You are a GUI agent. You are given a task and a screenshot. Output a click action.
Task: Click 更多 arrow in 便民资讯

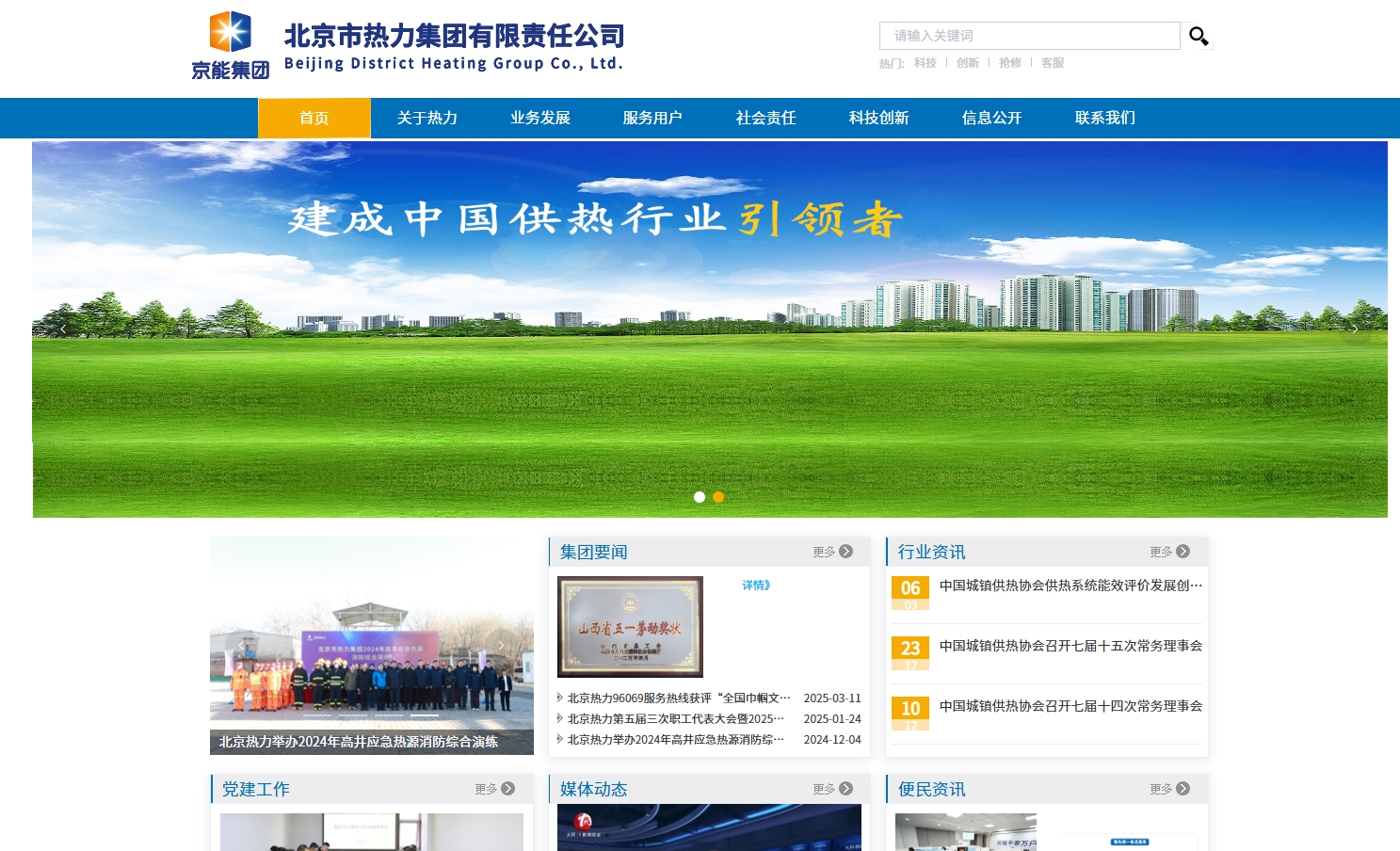click(x=1170, y=789)
